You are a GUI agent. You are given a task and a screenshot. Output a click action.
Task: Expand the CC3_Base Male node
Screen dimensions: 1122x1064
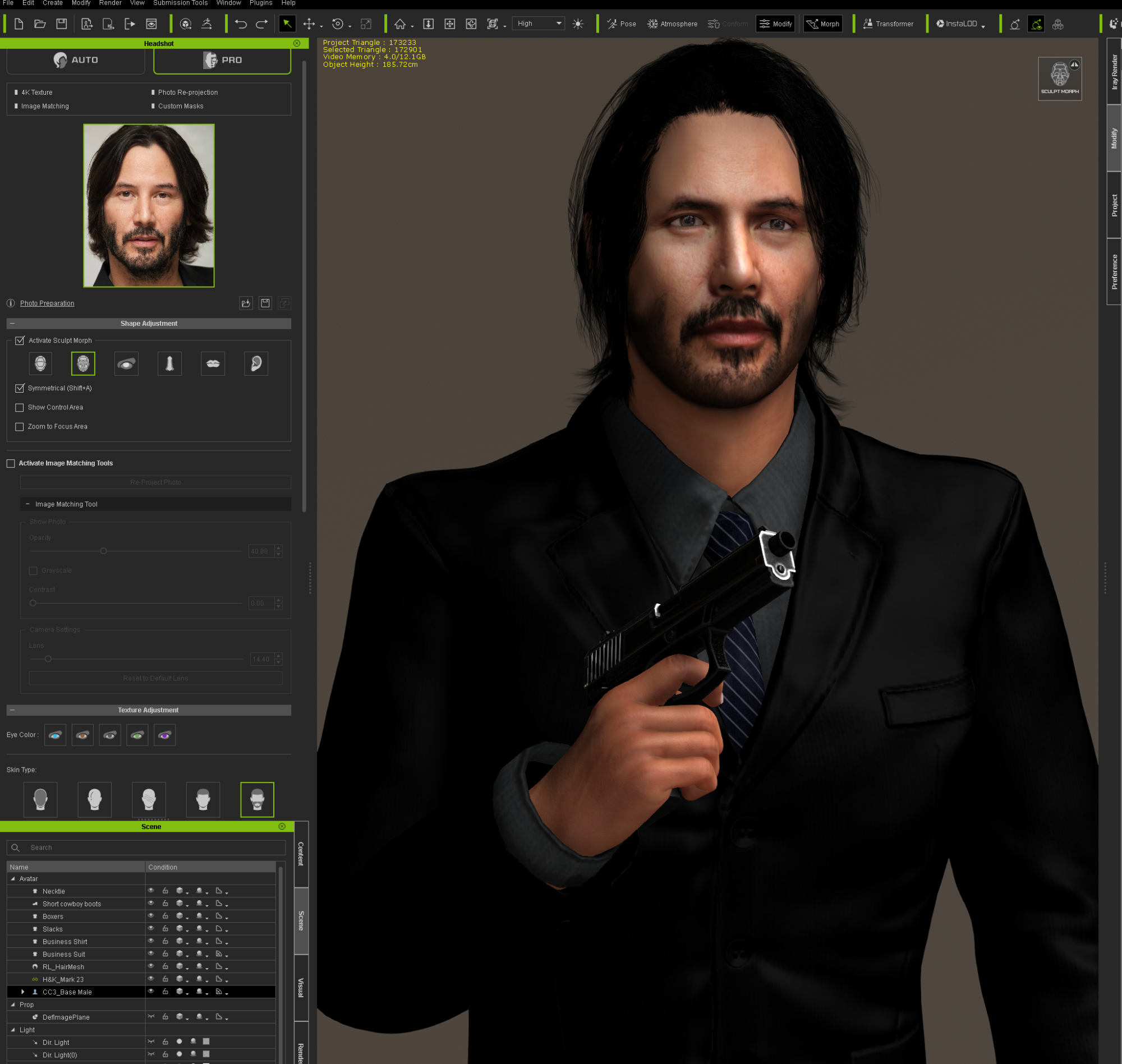click(22, 992)
